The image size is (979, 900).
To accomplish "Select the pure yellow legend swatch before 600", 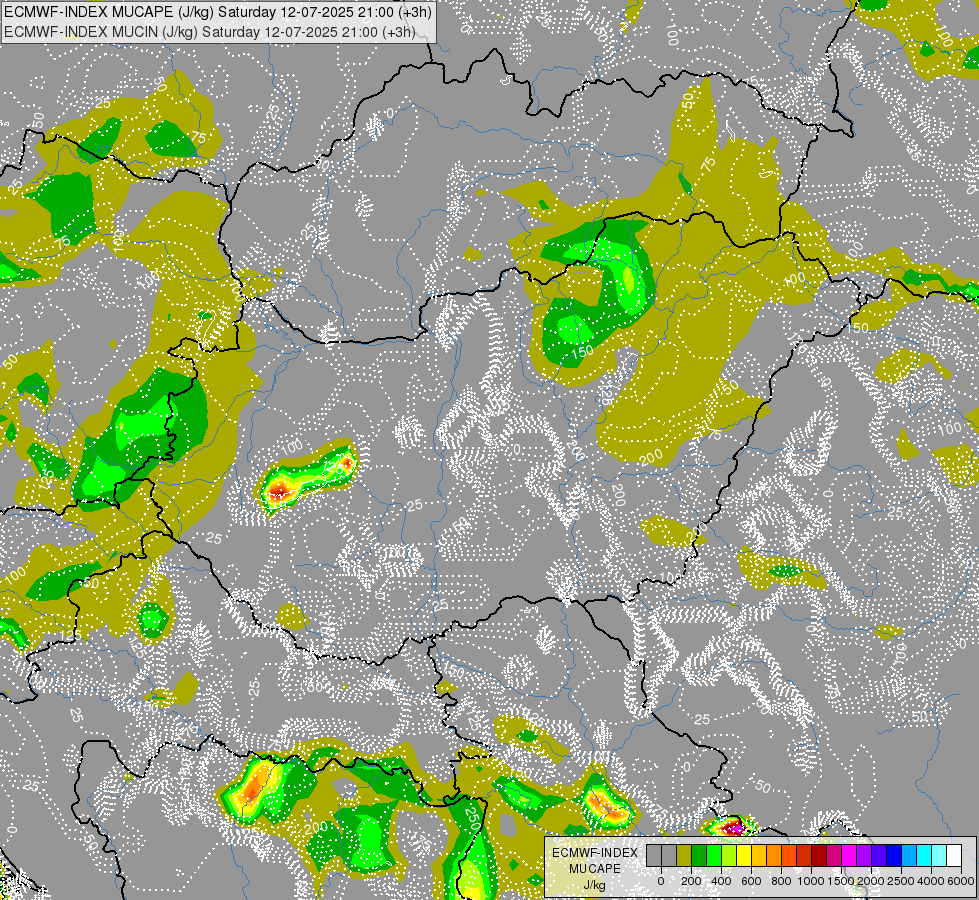I will coord(744,856).
